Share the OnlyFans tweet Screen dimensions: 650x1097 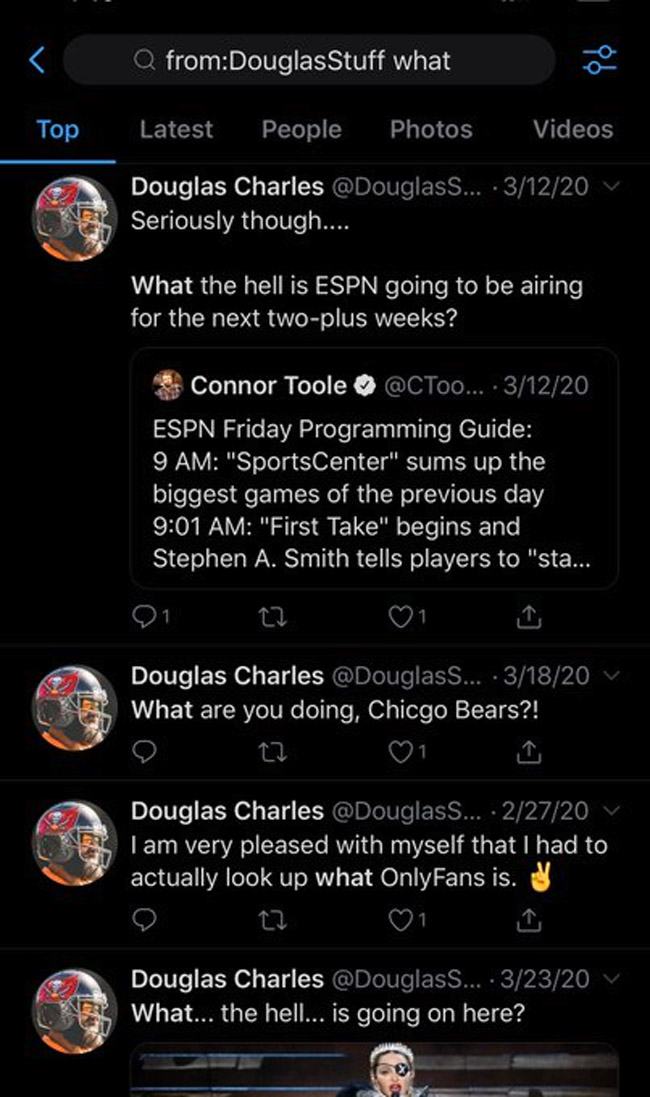528,919
